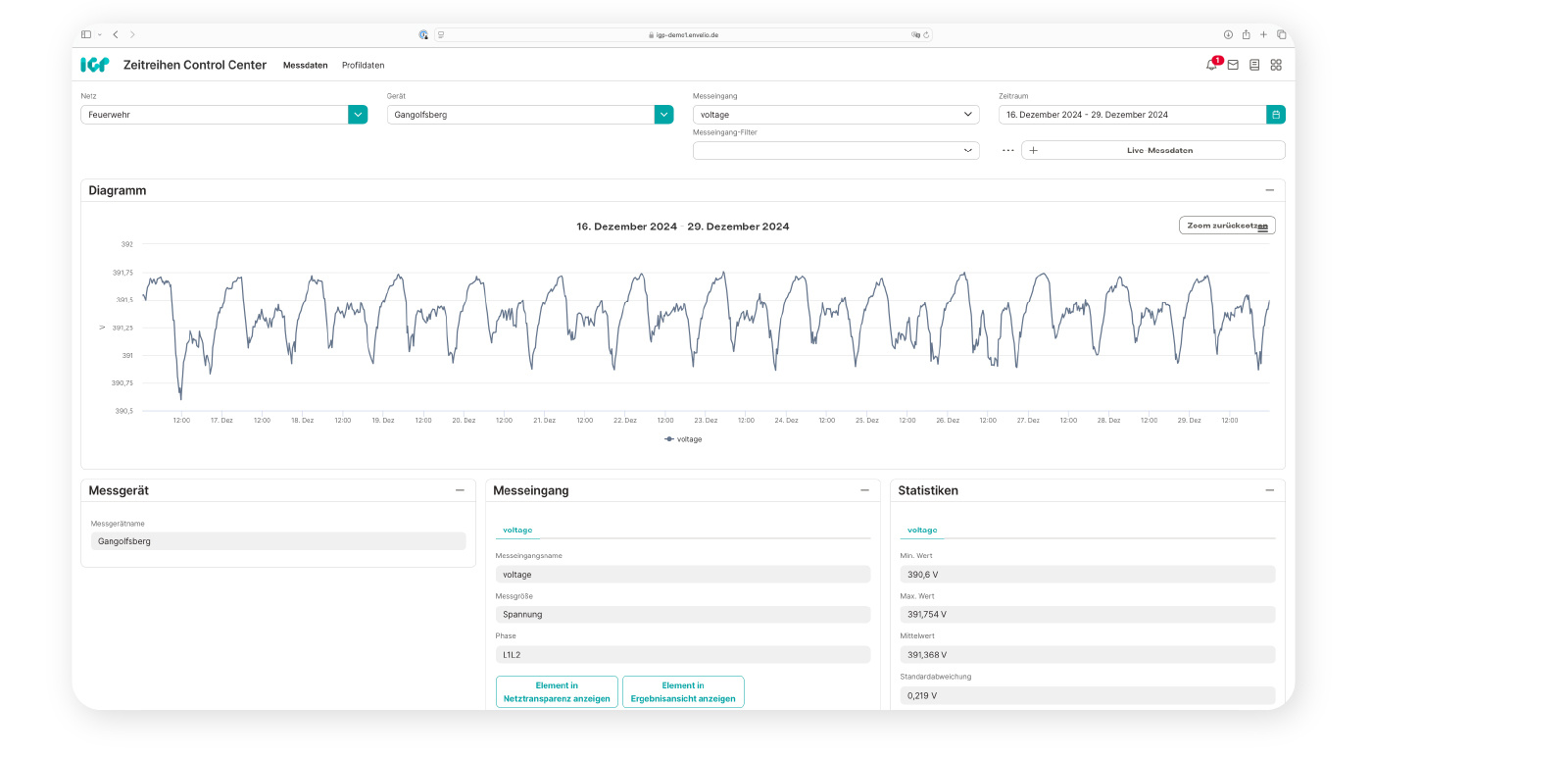Open notifications bell with red badge
The width and height of the screenshot is (1568, 759).
pos(1212,65)
